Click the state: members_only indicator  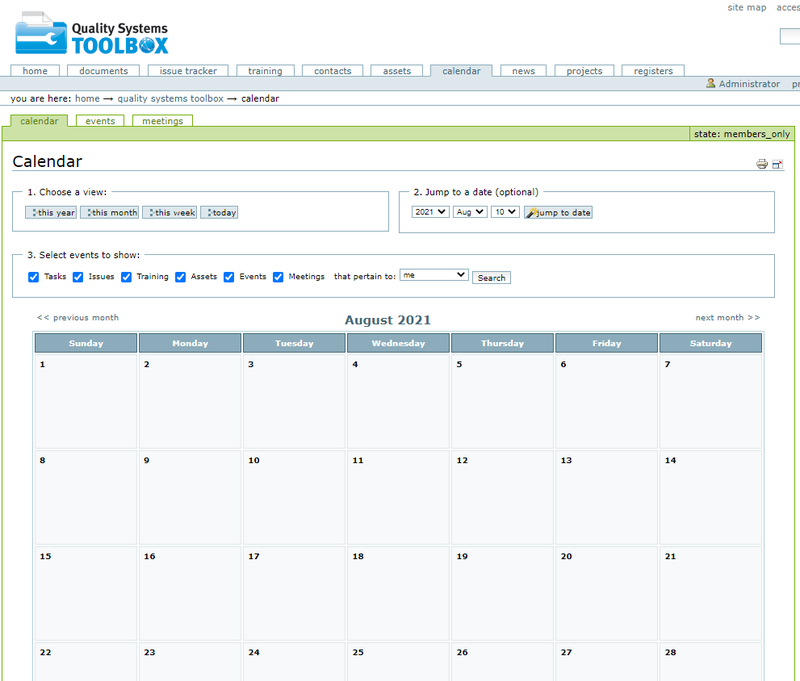[x=742, y=134]
